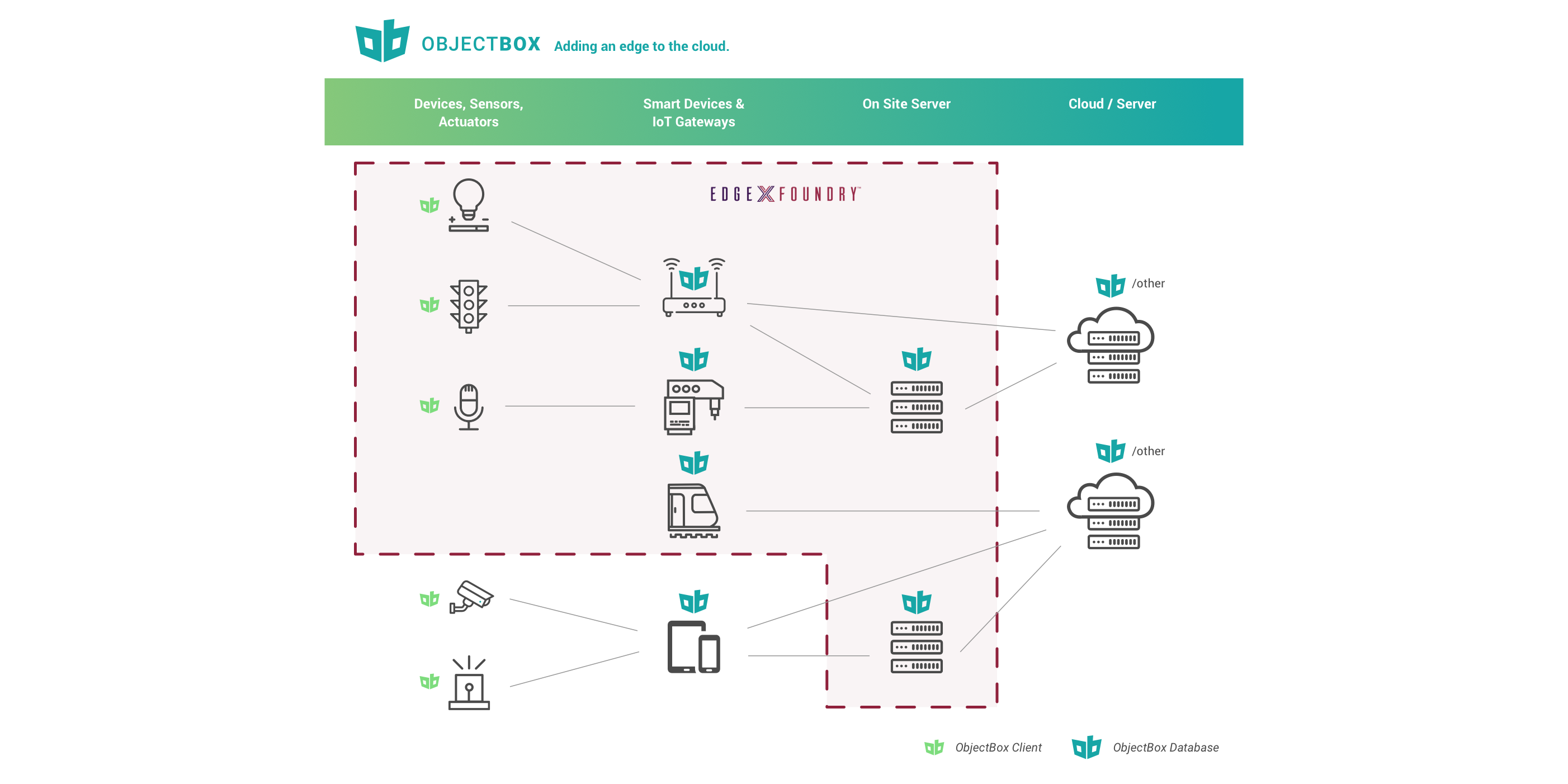The width and height of the screenshot is (1568, 784).
Task: Click the microphone sensor icon
Action: [469, 407]
